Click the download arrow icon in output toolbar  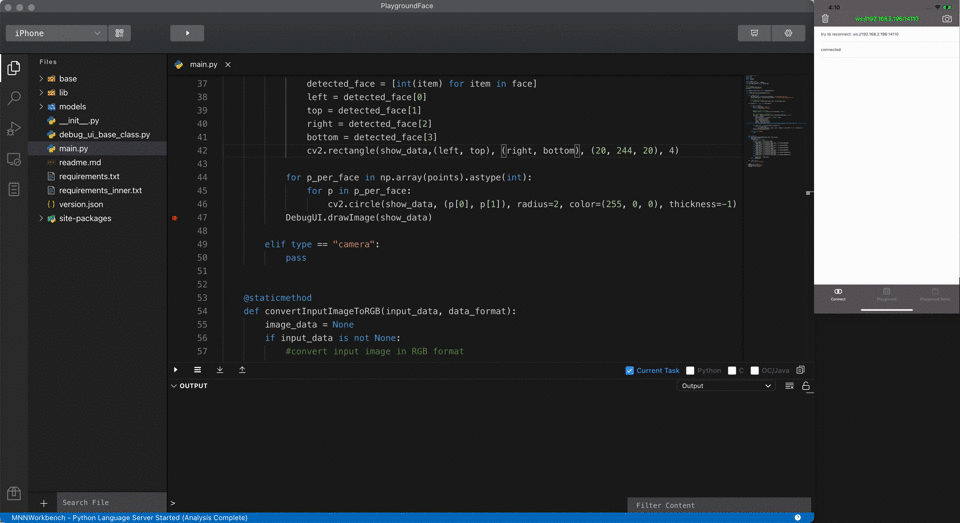coord(220,370)
